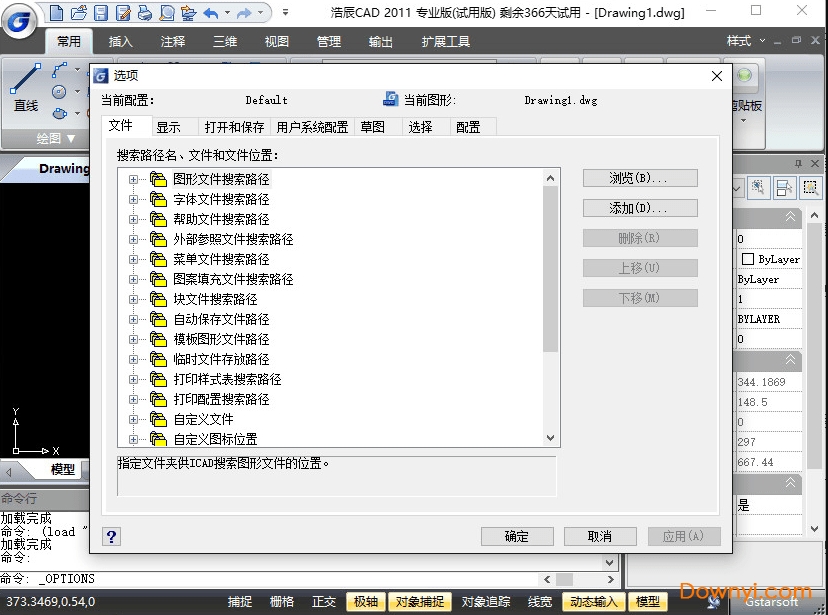
Task: Click the Save icon in quick access toolbar
Action: (100, 12)
